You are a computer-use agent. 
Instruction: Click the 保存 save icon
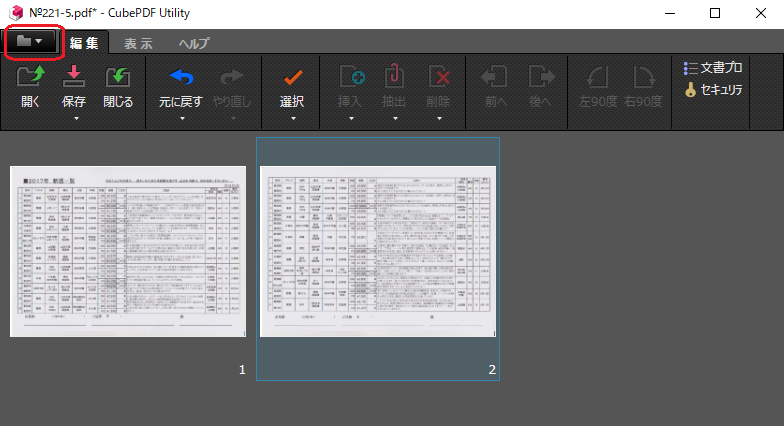tap(74, 77)
